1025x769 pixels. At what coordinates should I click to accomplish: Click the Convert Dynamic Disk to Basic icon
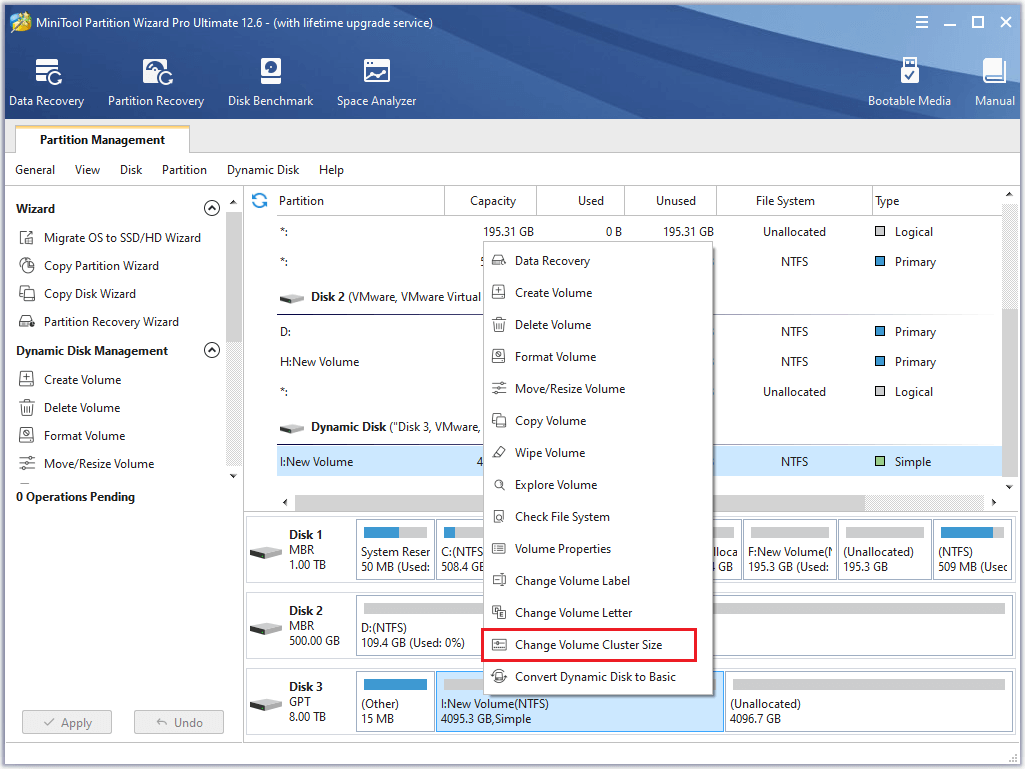click(x=499, y=677)
